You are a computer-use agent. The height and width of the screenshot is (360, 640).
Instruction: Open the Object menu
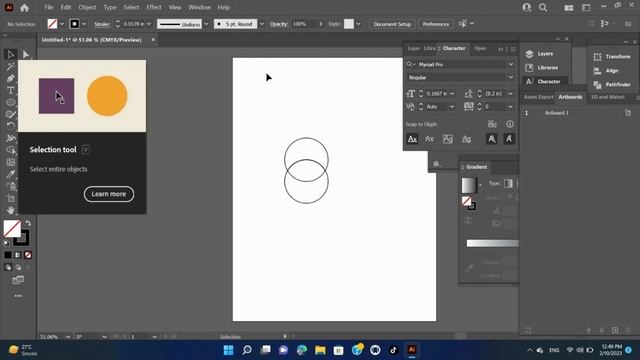[x=87, y=7]
